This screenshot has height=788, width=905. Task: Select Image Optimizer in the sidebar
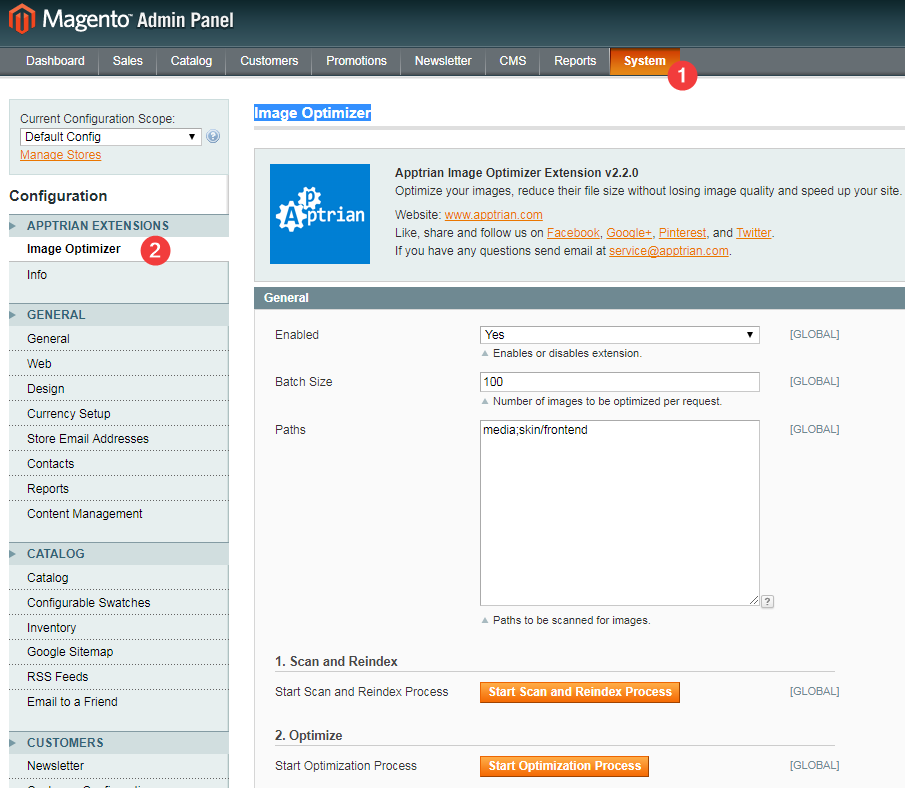click(74, 249)
